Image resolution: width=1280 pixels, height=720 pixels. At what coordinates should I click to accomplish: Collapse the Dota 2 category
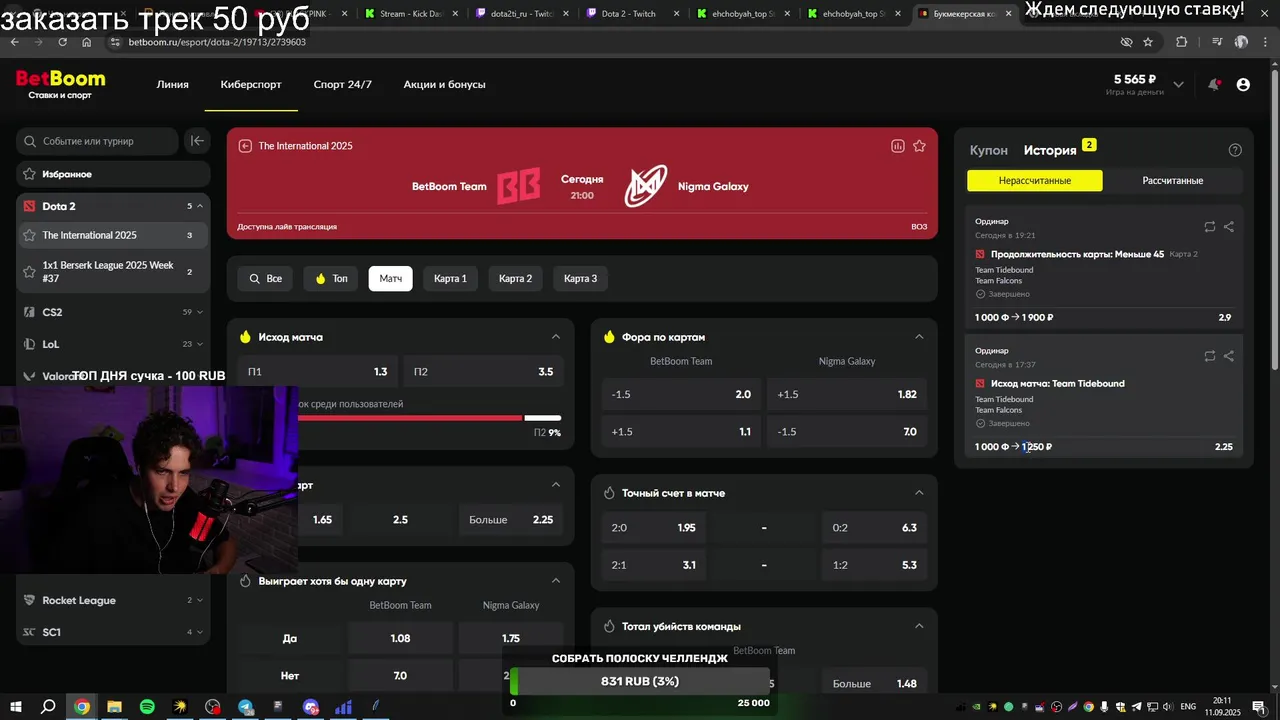point(200,206)
